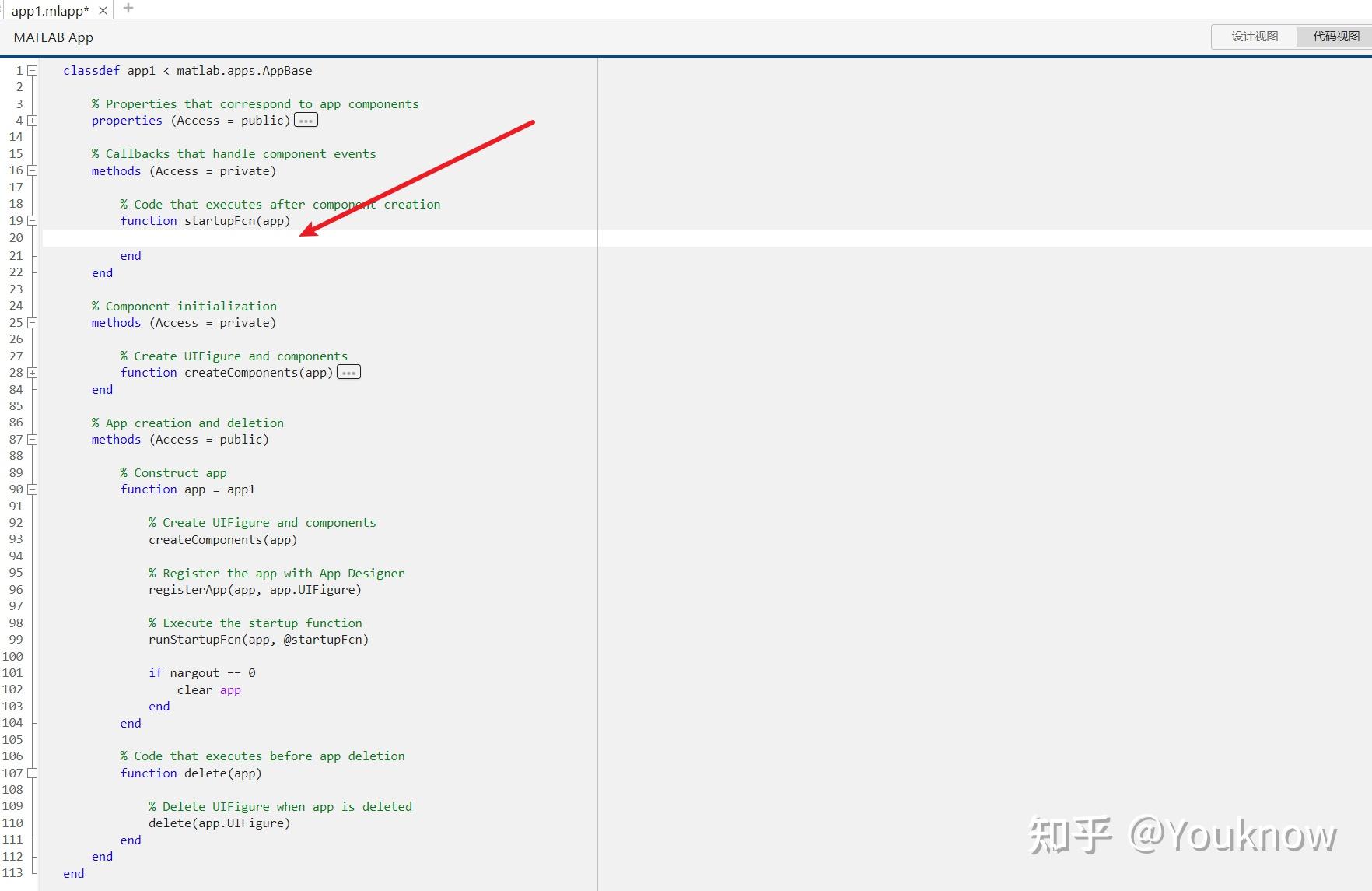
Task: Click the MATLAB App toolstrip tab
Action: pos(52,37)
